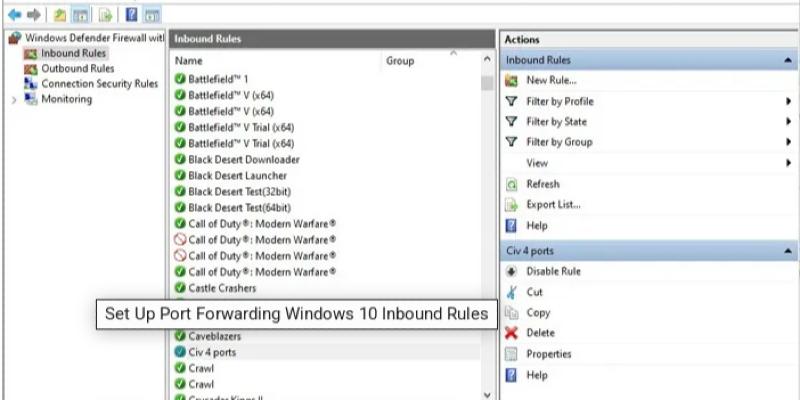Click the Filter by Group funnel icon
The height and width of the screenshot is (400, 800).
pyautogui.click(x=511, y=142)
